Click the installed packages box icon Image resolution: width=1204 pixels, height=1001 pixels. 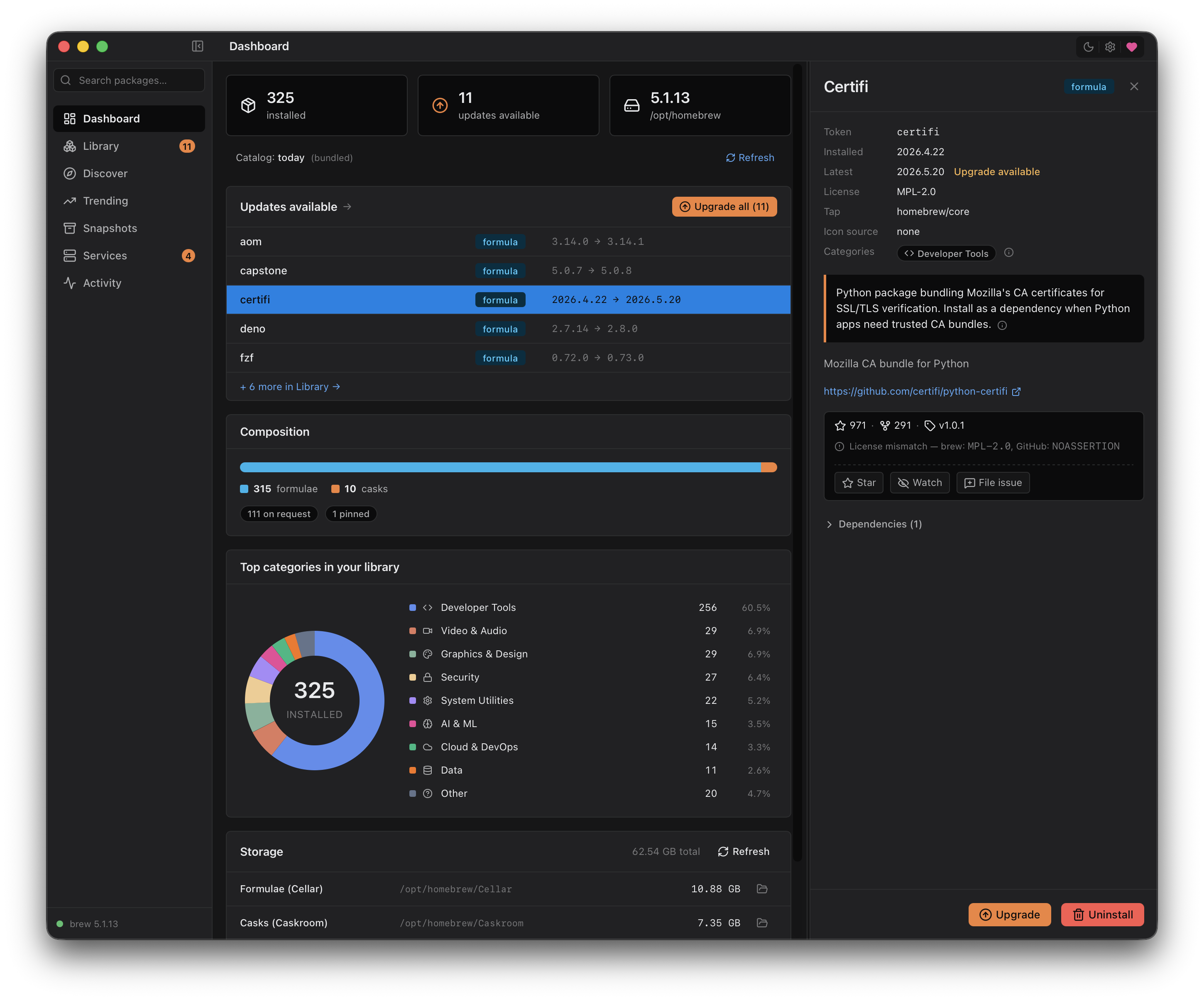point(248,105)
